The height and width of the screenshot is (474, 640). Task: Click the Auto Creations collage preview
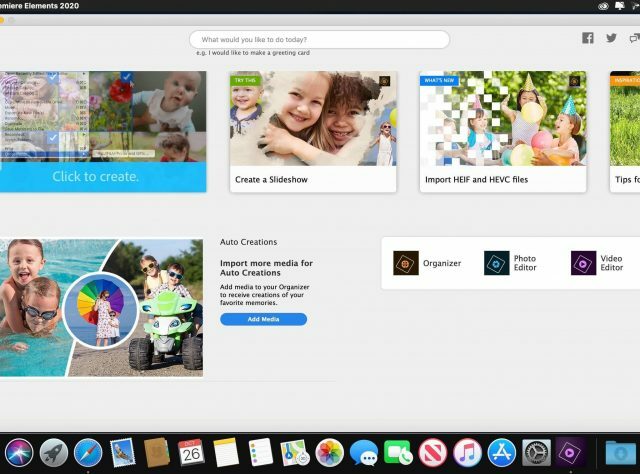coord(100,307)
